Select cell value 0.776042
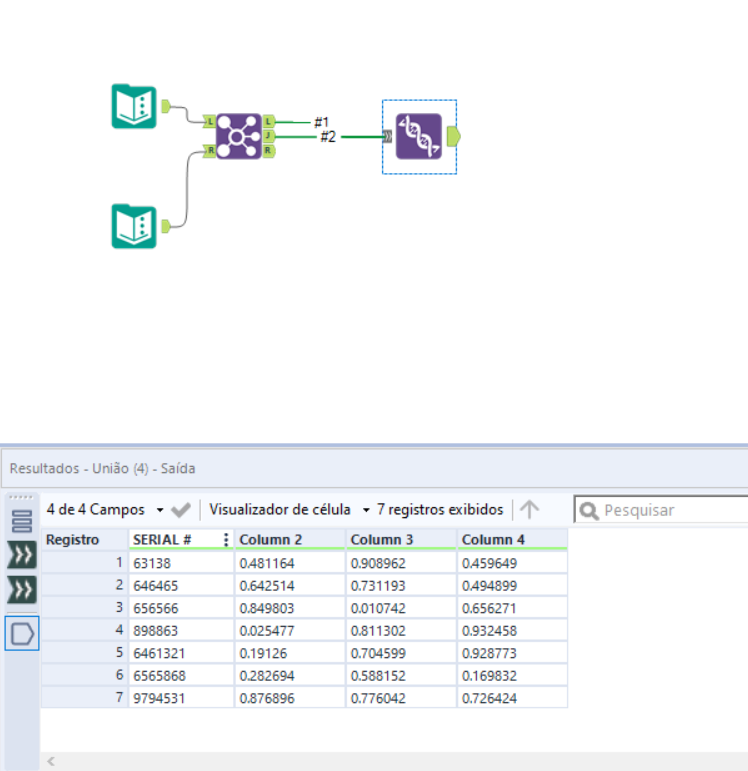Image resolution: width=748 pixels, height=771 pixels. [x=401, y=698]
